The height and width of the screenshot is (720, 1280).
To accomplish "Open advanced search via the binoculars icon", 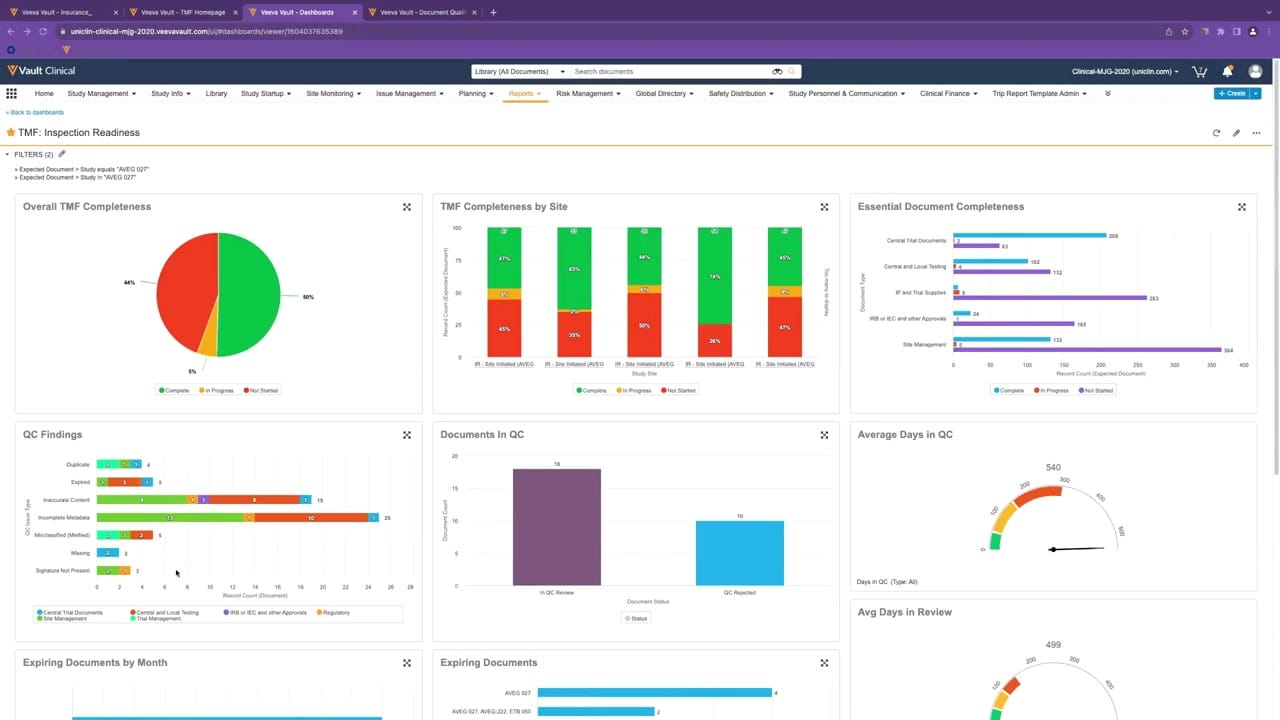I will point(777,72).
